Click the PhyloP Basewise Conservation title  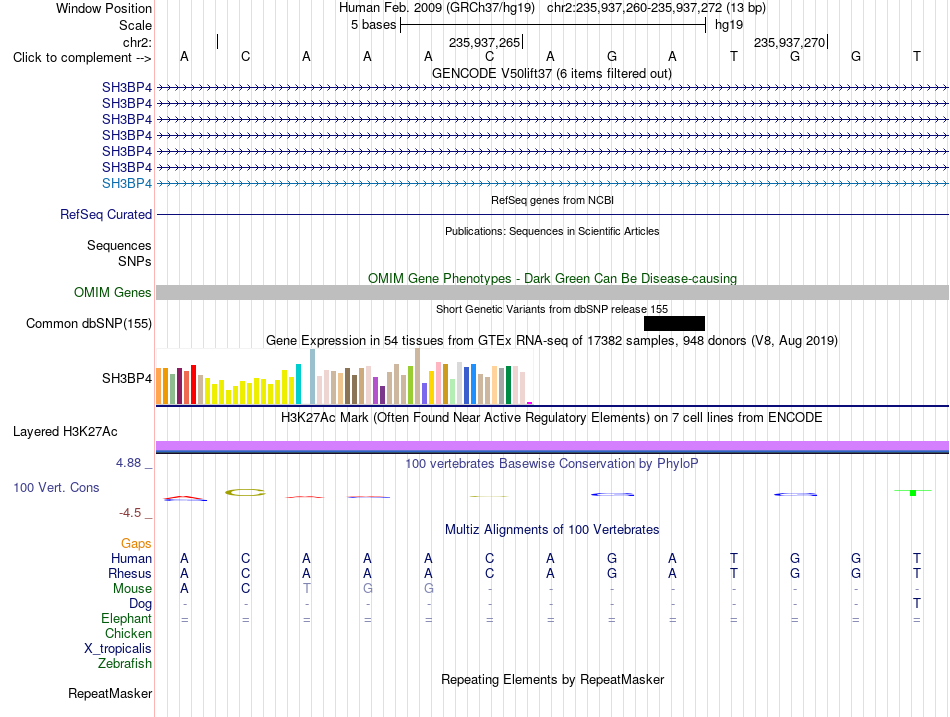[x=552, y=464]
